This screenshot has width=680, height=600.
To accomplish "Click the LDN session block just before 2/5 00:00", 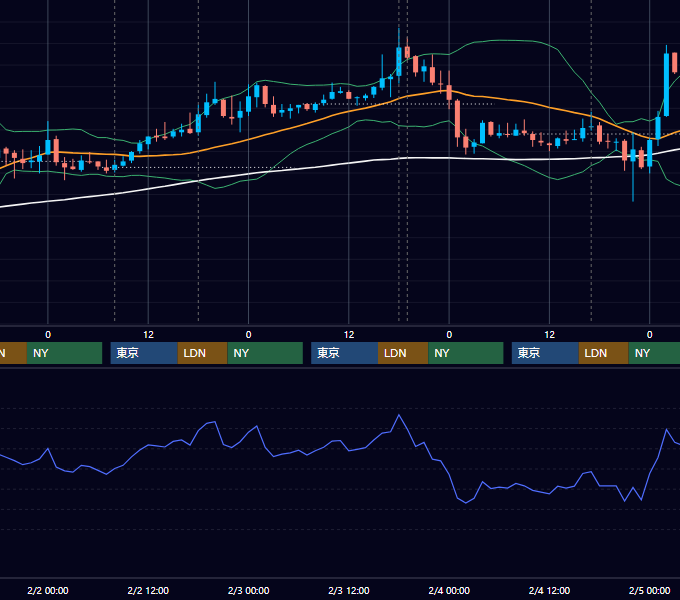I will pyautogui.click(x=604, y=353).
